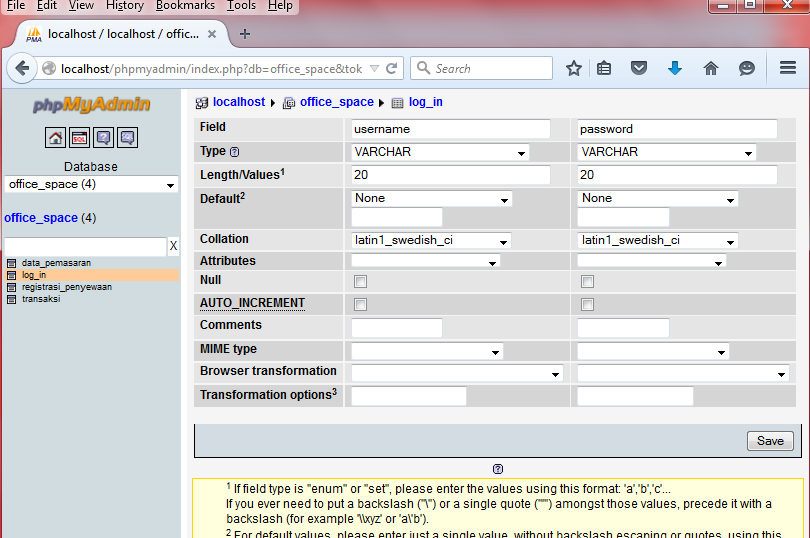This screenshot has height=538, width=810.
Task: Click log_in table browse icon
Action: point(11,275)
